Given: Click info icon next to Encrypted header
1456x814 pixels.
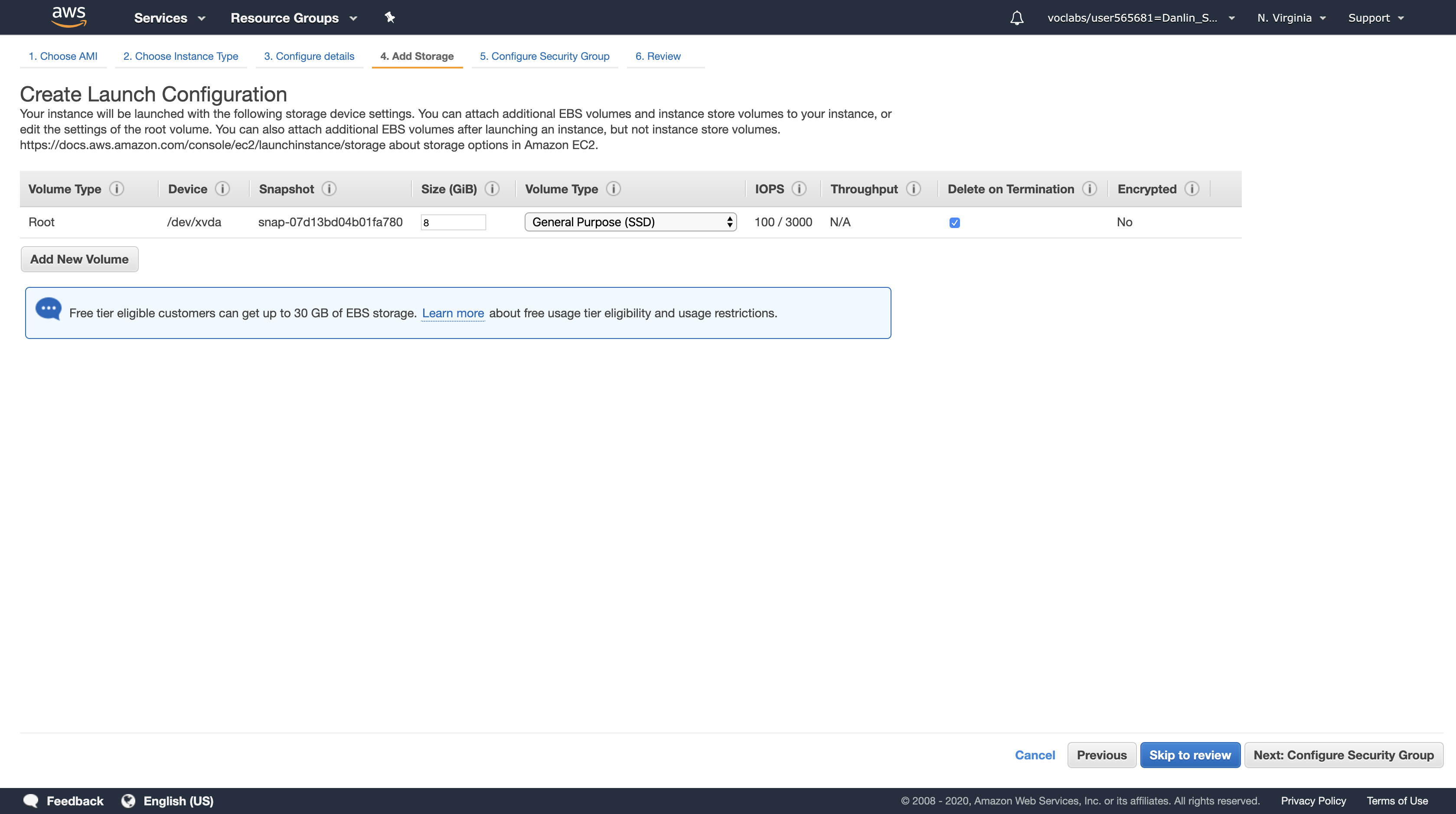Looking at the screenshot, I should [x=1192, y=189].
